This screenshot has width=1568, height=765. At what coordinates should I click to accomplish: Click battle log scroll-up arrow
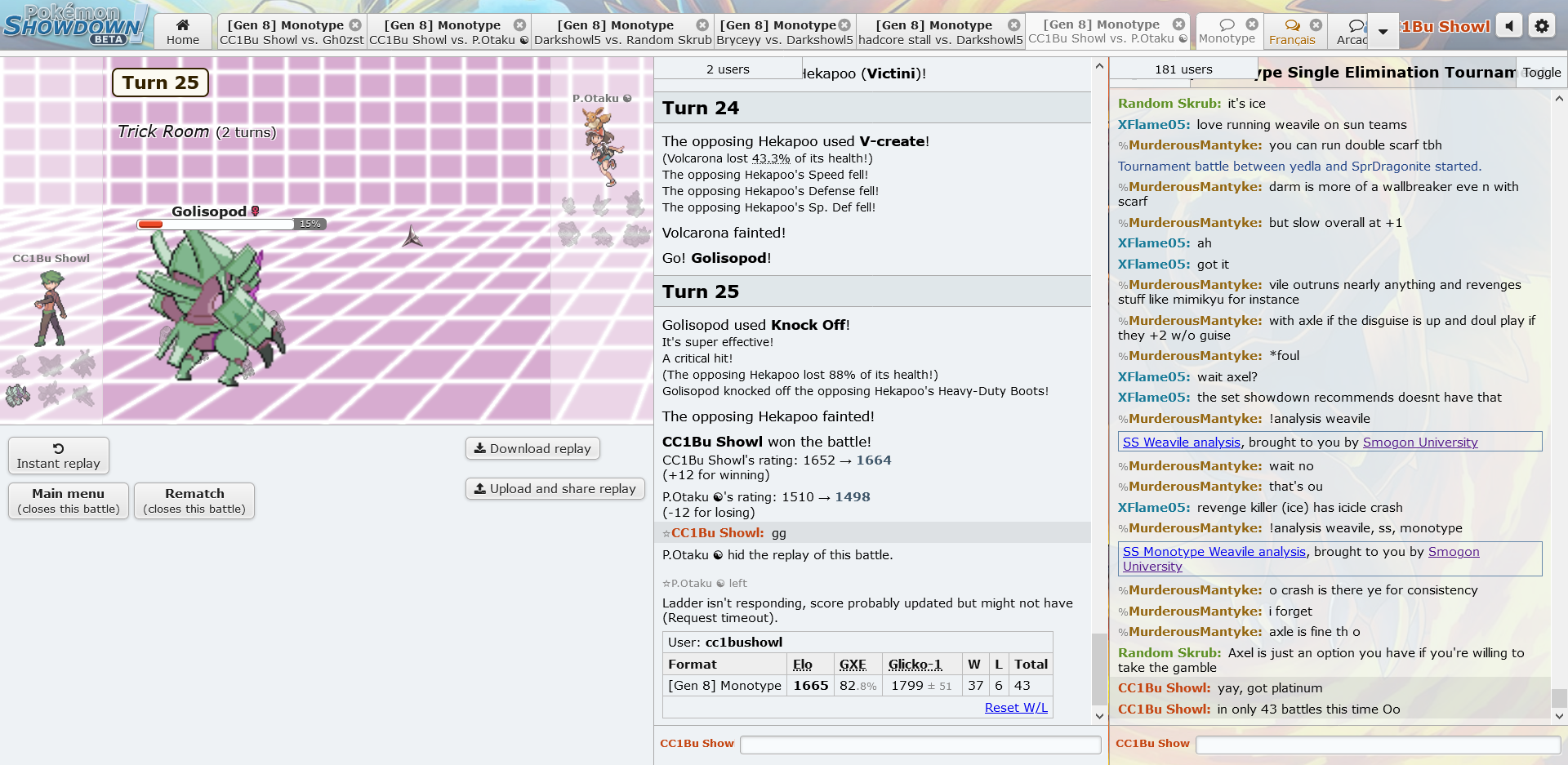point(1099,66)
